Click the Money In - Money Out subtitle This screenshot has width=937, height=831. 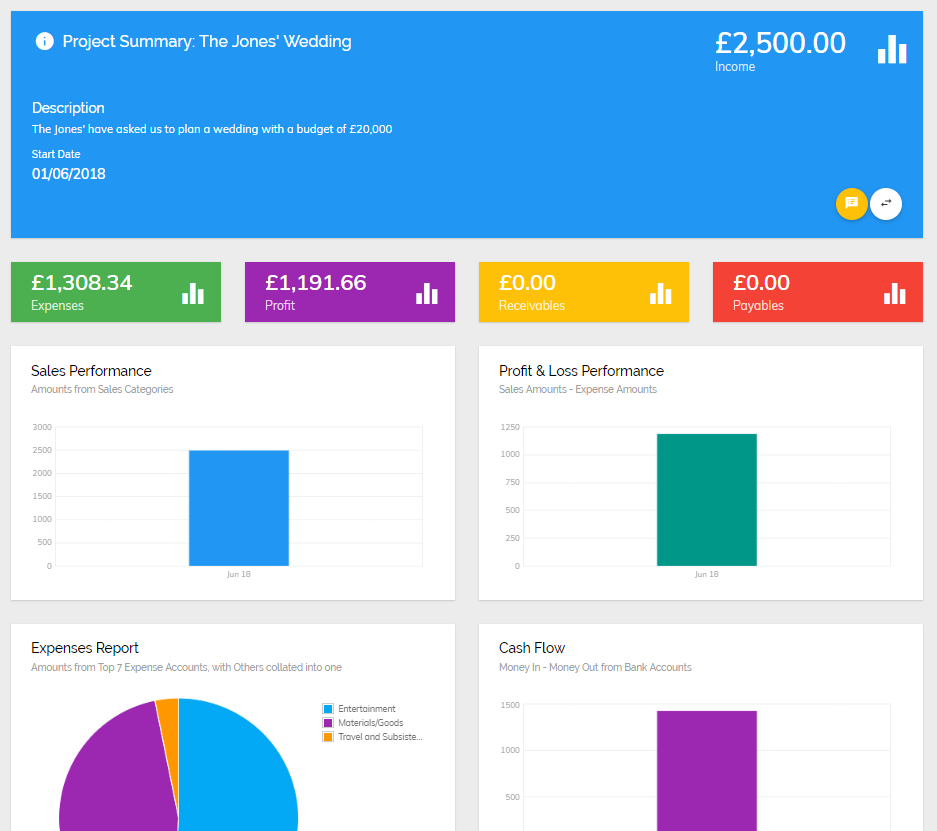(x=595, y=667)
